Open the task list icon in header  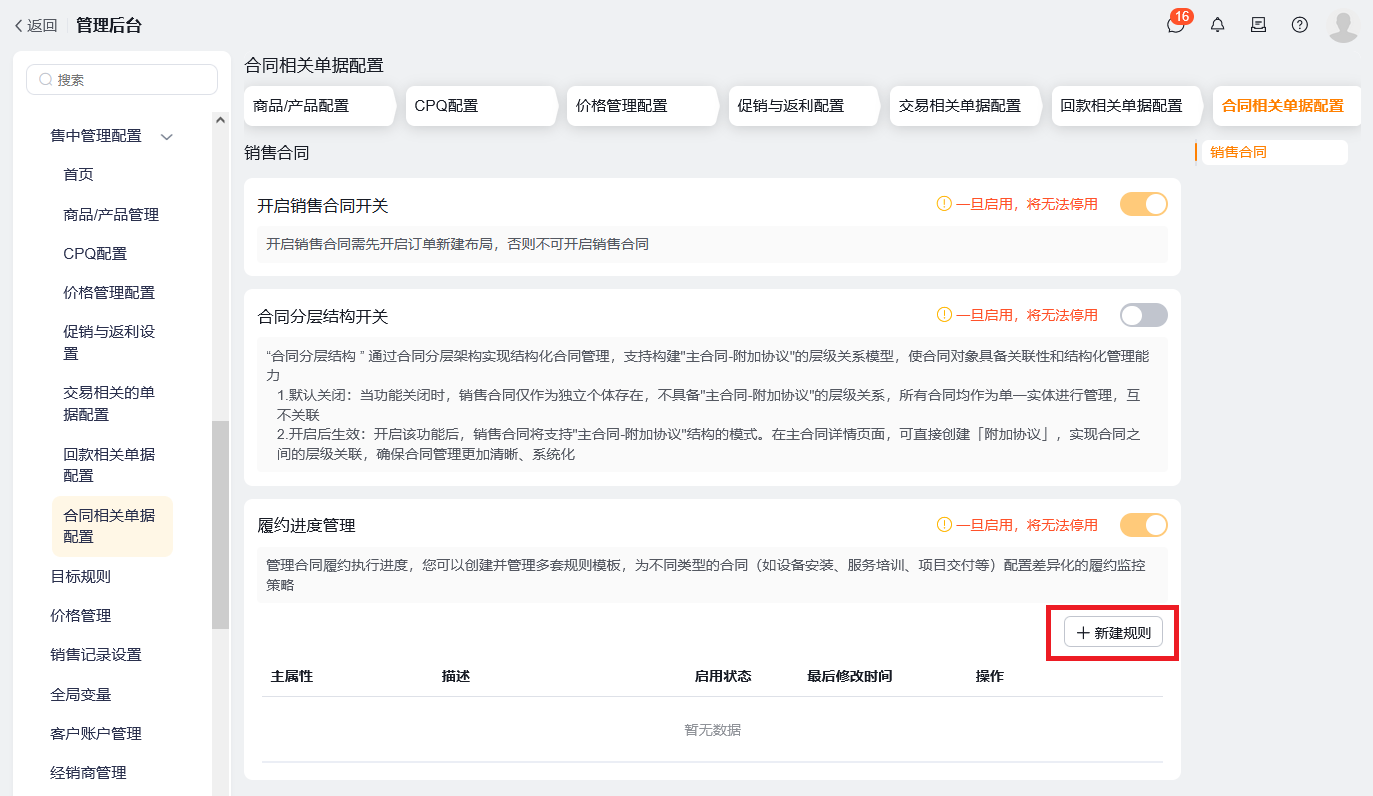(1258, 25)
